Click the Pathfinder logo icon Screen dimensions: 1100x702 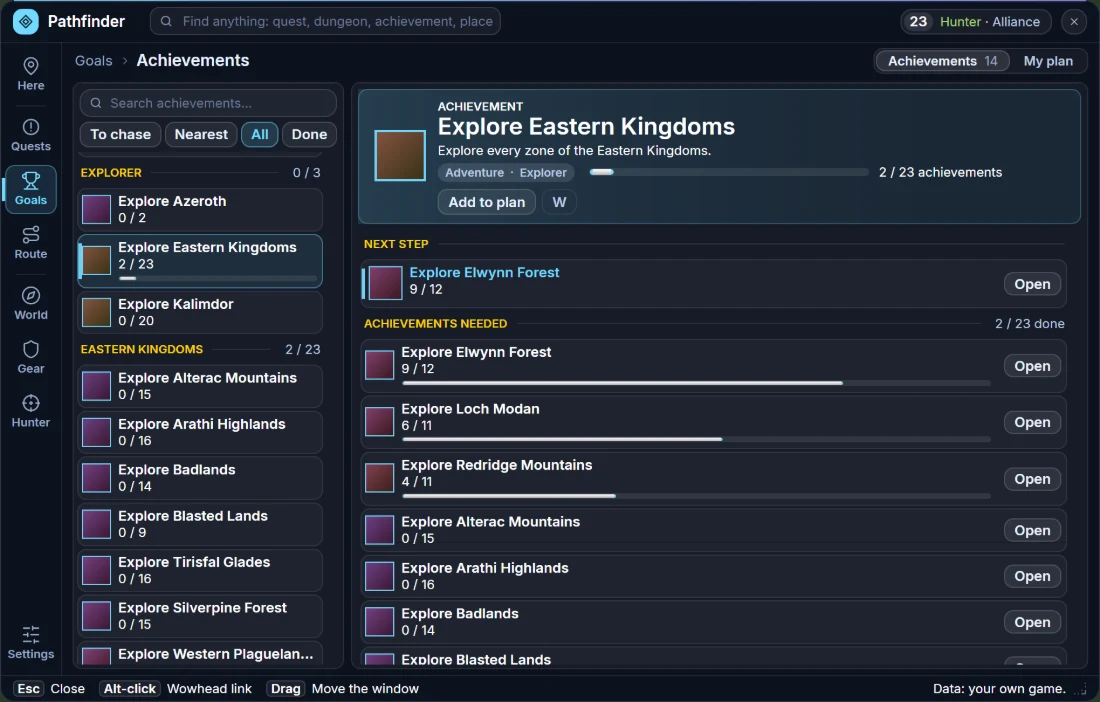[x=26, y=22]
